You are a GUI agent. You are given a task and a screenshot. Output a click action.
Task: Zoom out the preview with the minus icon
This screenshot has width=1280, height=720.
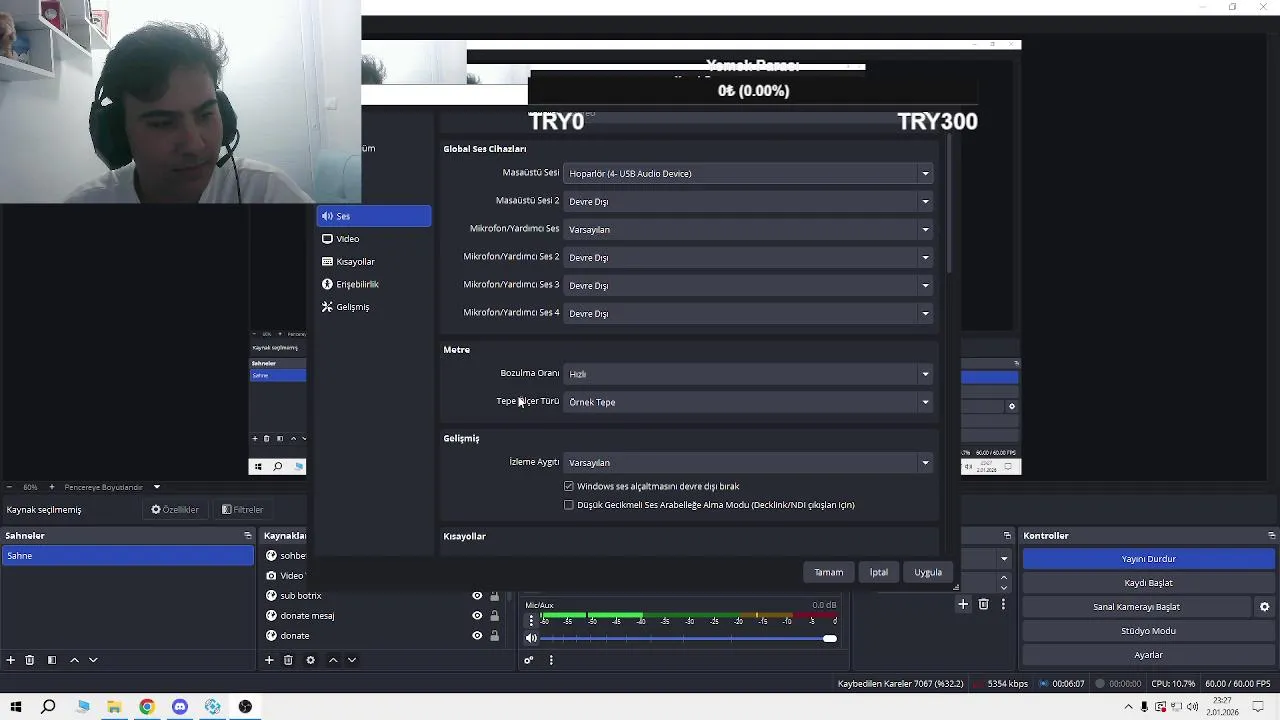9,487
